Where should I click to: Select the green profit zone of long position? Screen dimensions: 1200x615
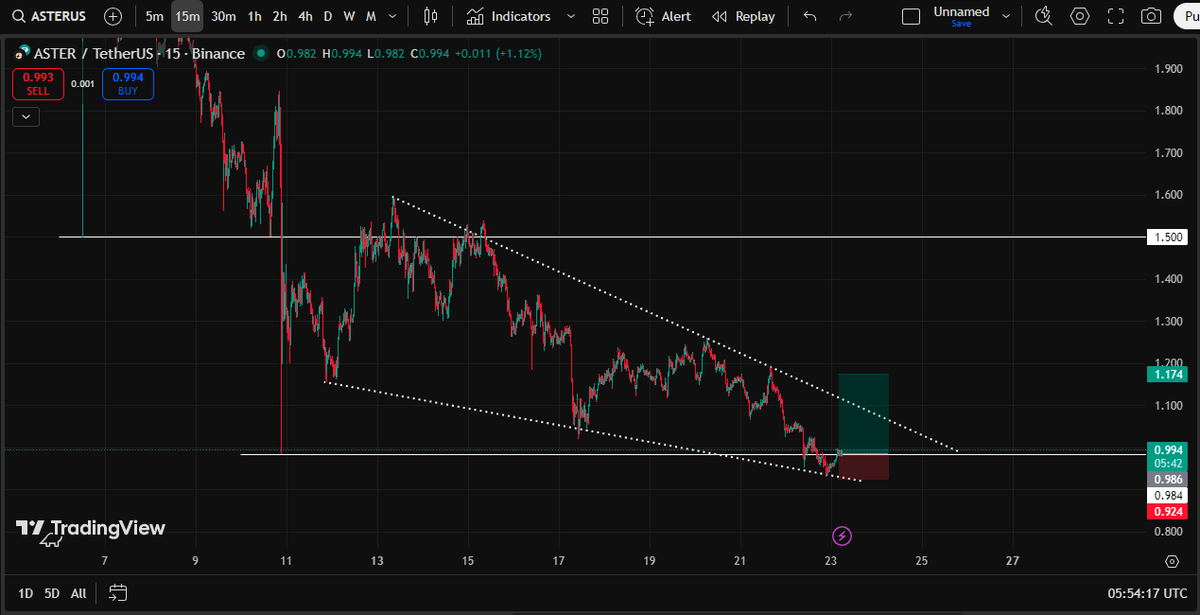tap(863, 413)
